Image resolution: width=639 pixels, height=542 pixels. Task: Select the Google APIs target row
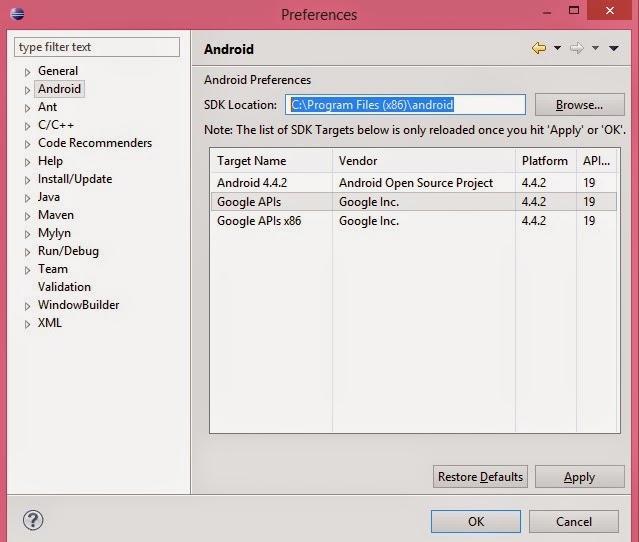click(414, 202)
